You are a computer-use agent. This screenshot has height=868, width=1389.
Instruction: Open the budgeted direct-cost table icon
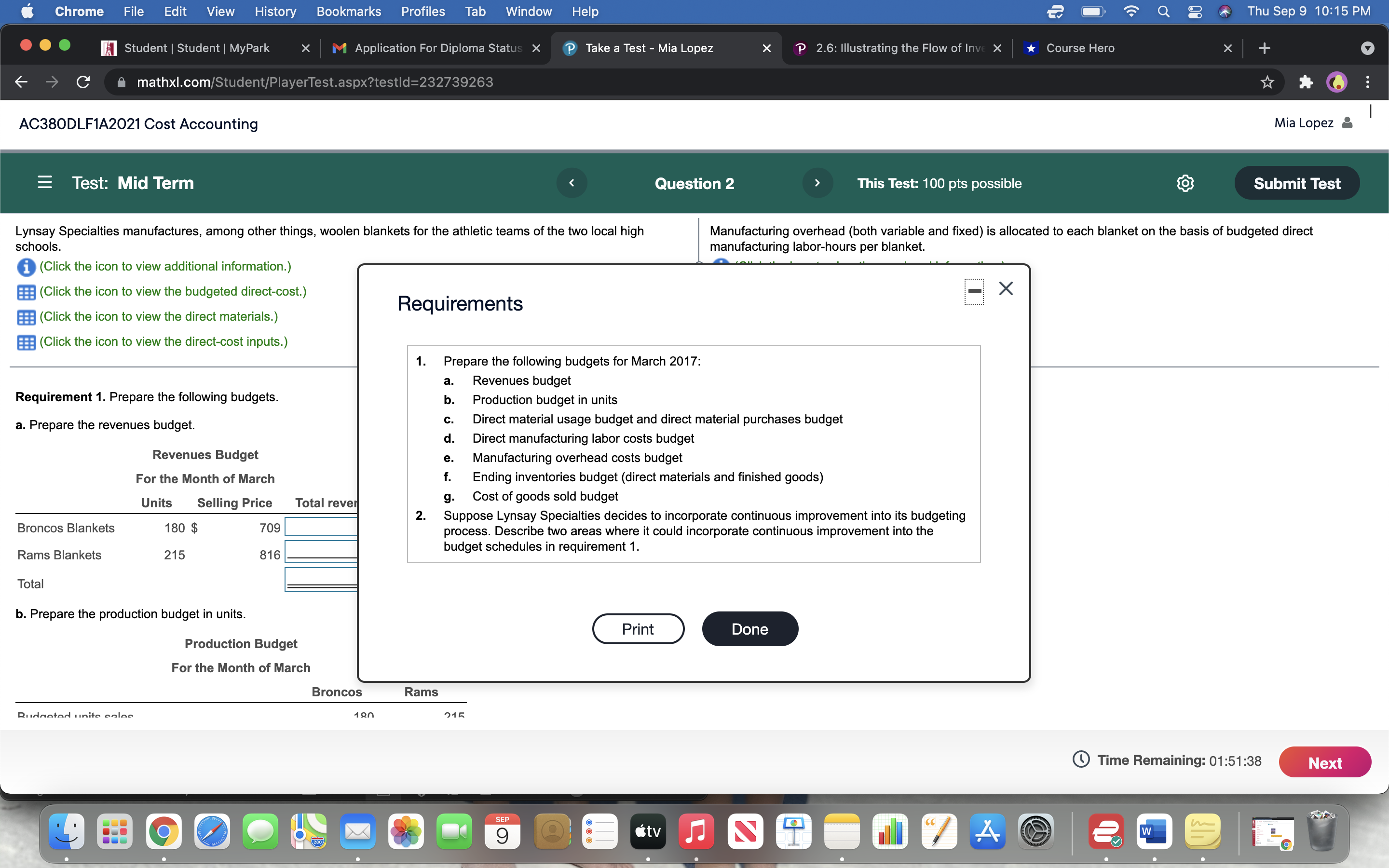pyautogui.click(x=27, y=292)
